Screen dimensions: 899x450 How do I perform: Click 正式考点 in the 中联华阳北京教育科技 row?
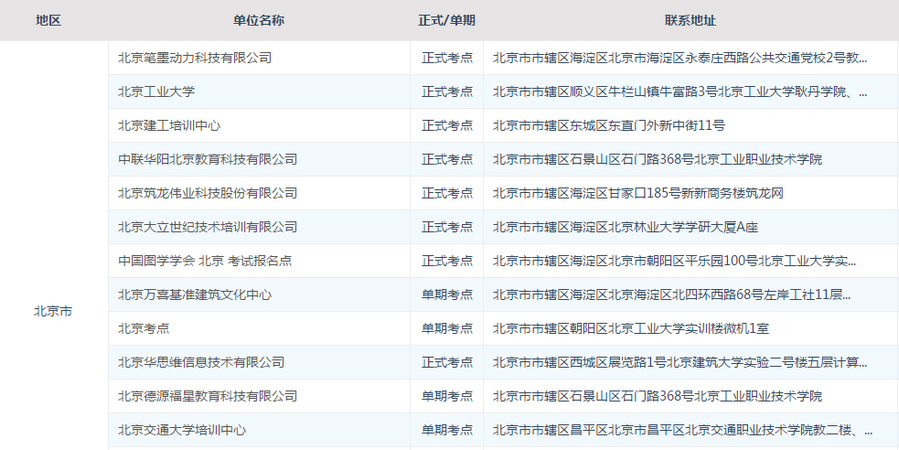pyautogui.click(x=447, y=159)
